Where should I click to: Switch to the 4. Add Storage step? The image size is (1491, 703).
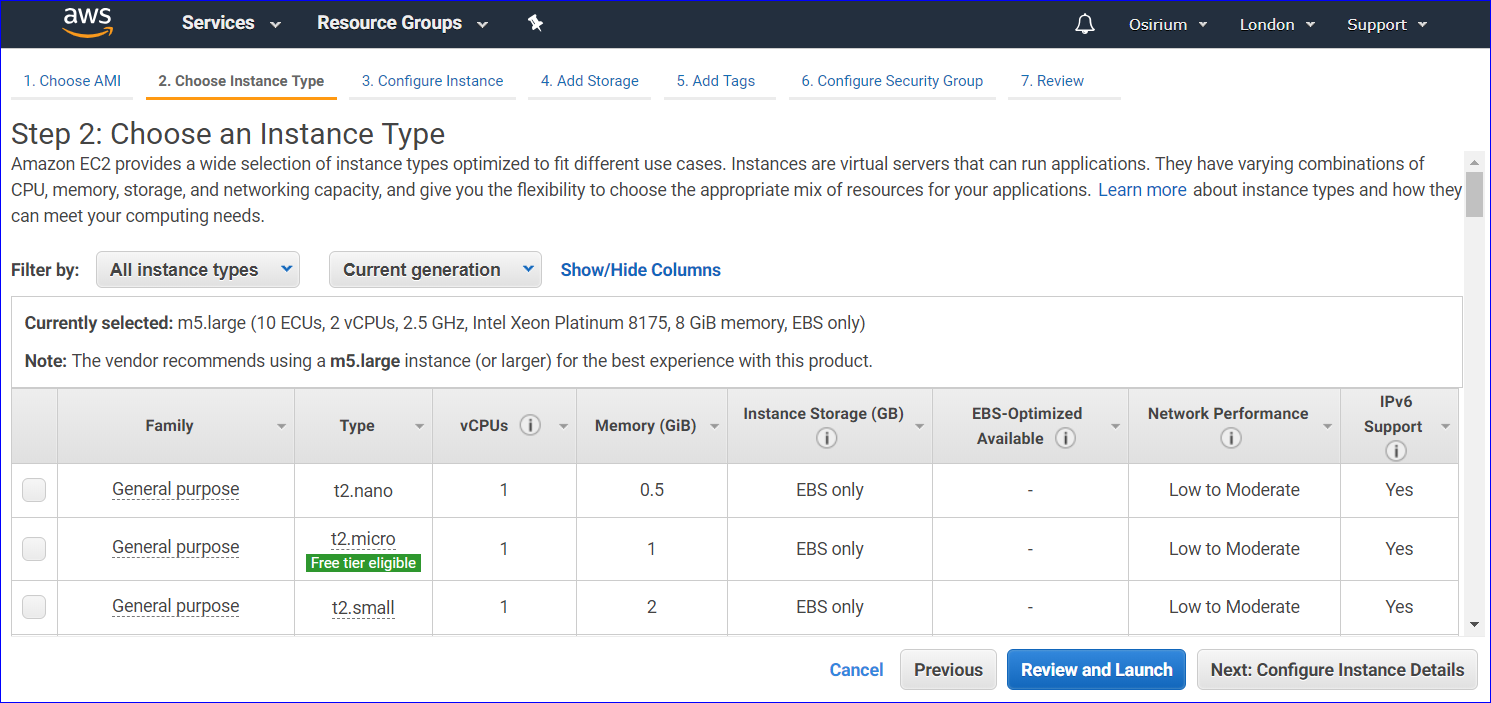pyautogui.click(x=589, y=80)
